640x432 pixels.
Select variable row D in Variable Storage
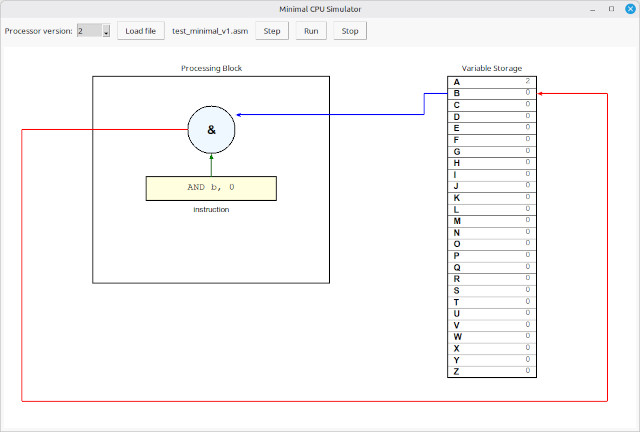click(x=492, y=117)
